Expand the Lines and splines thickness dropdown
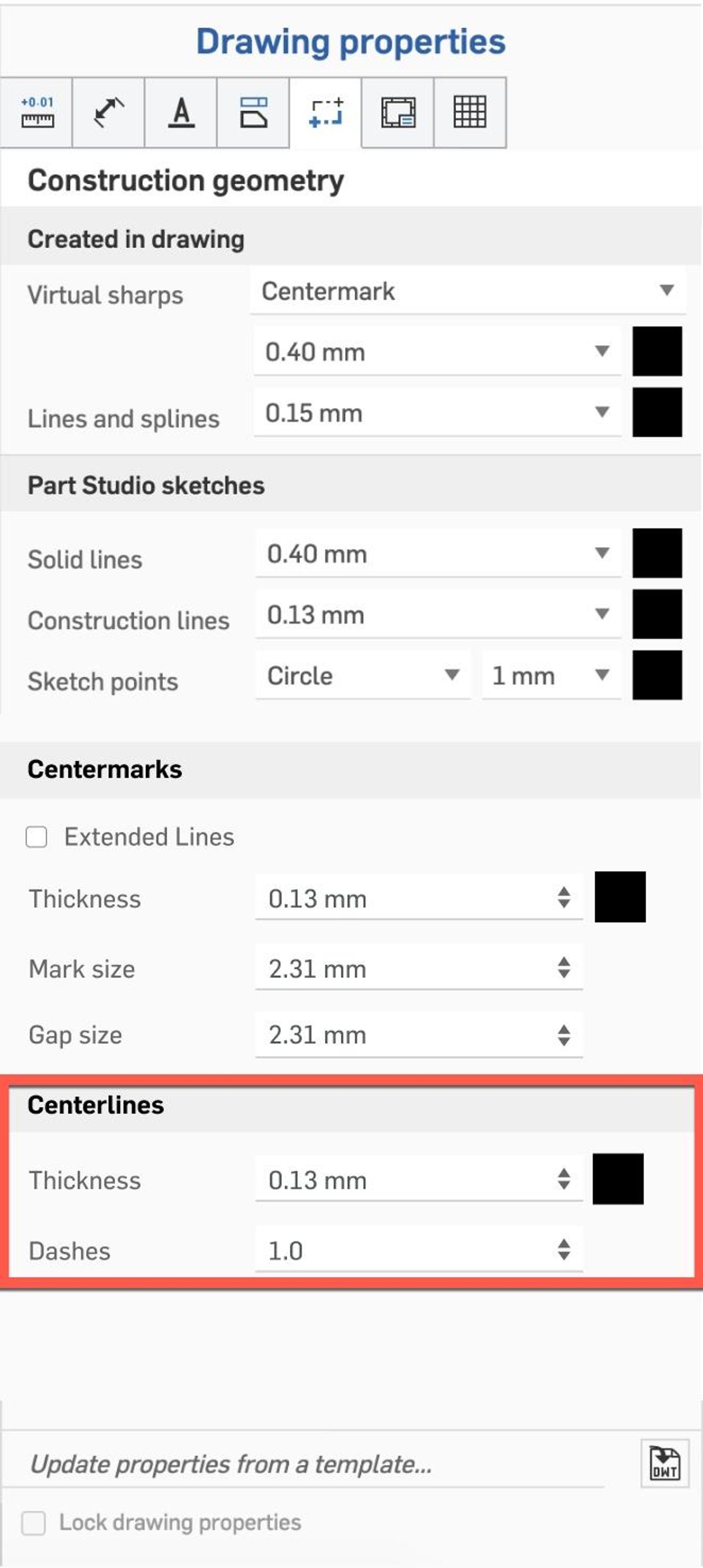Screen dimensions: 703x1568 (436, 413)
